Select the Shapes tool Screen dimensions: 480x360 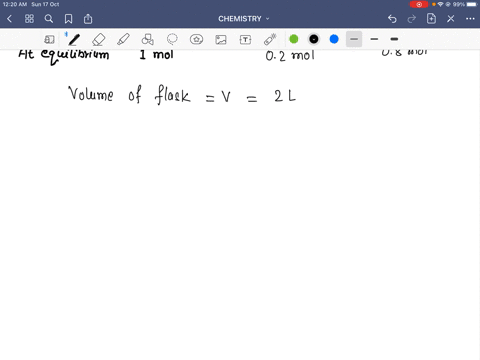click(x=147, y=39)
